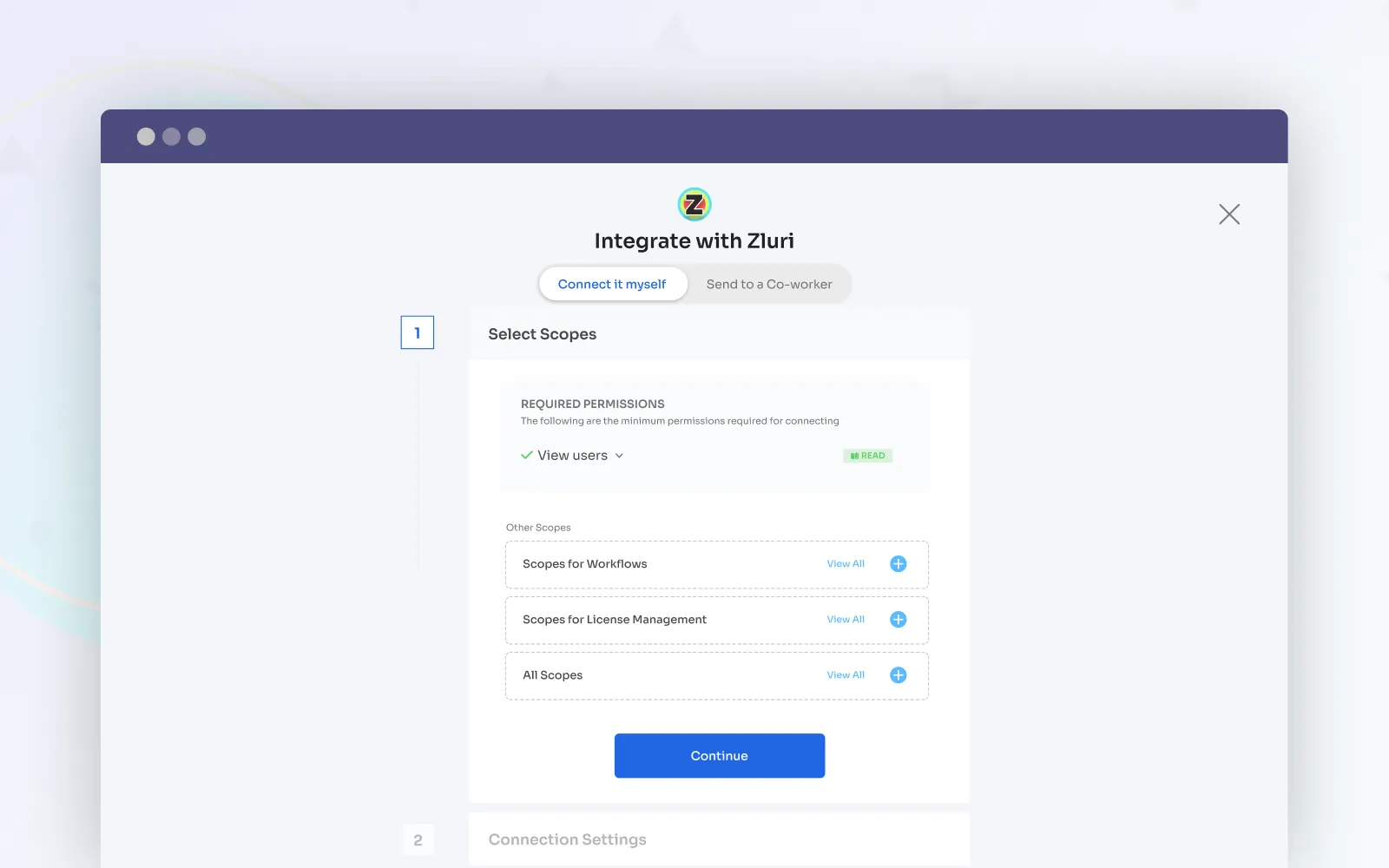Close the Integrate with Zluri dialog
The image size is (1389, 868).
[1229, 214]
